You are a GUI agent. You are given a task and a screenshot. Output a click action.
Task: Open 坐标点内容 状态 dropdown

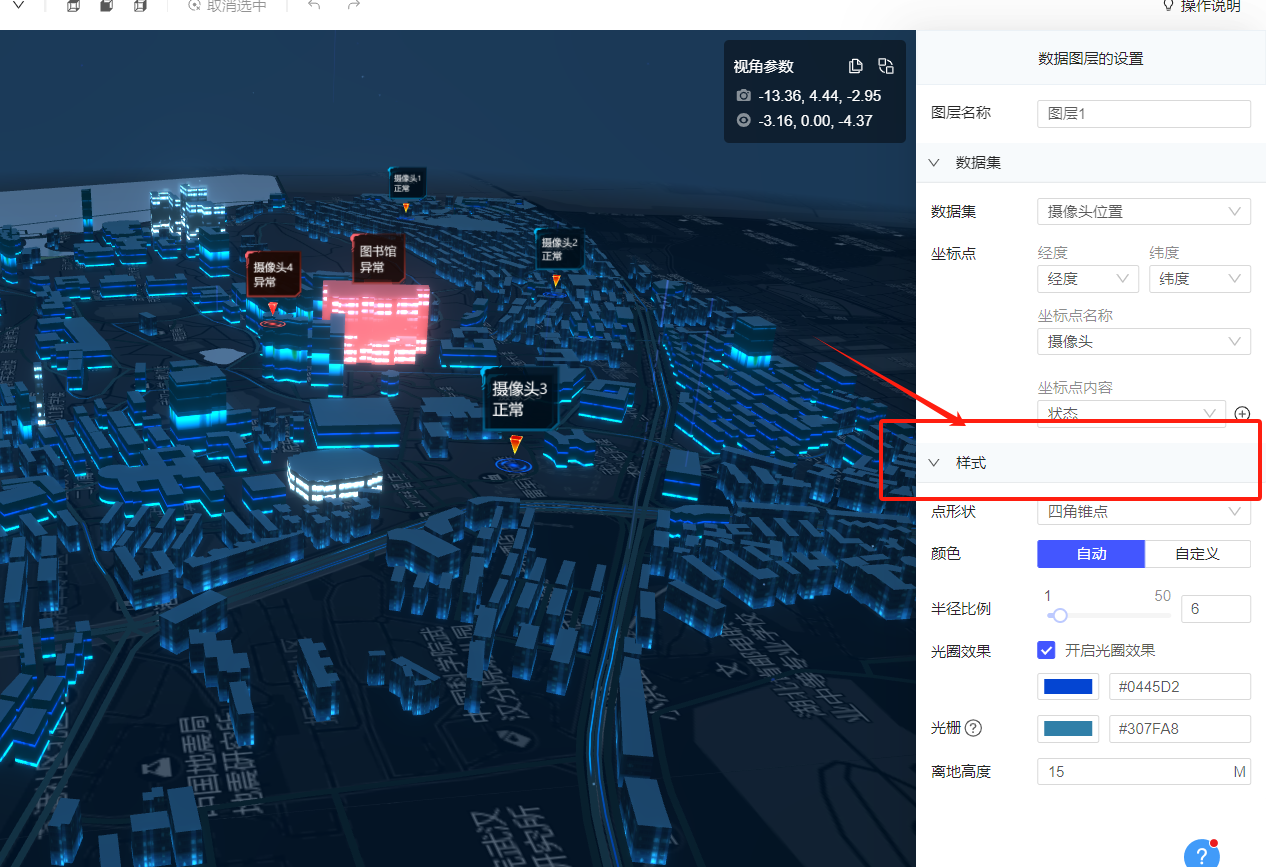click(1131, 413)
